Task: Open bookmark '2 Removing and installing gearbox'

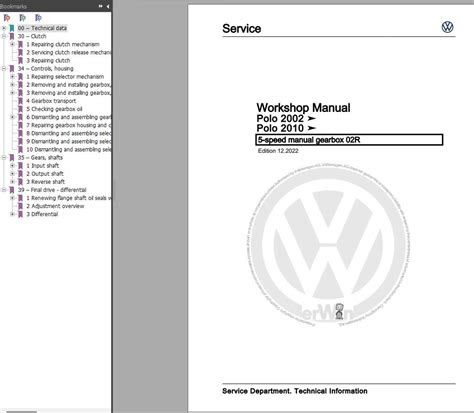Action: point(69,85)
